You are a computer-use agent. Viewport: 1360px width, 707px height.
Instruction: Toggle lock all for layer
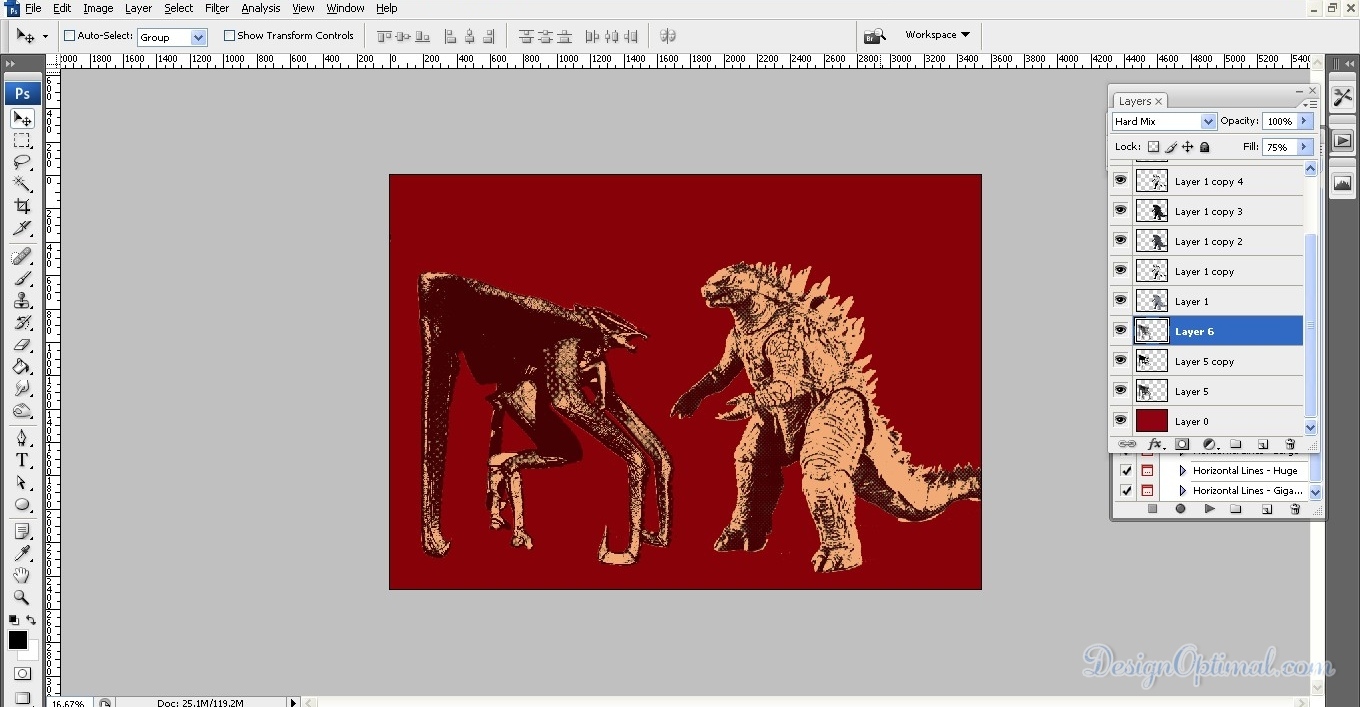[1205, 147]
